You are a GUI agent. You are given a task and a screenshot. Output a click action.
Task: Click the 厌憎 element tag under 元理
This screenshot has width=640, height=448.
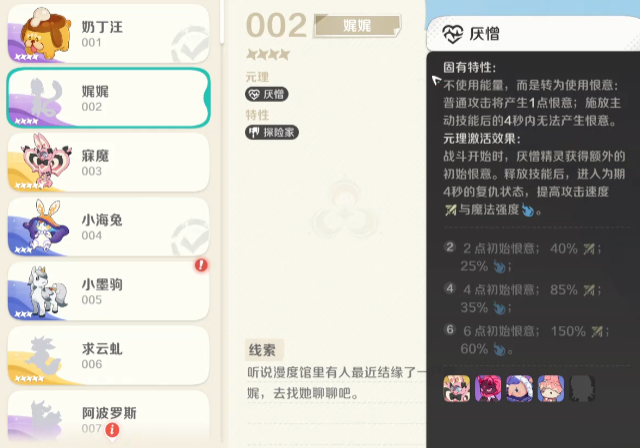[267, 94]
